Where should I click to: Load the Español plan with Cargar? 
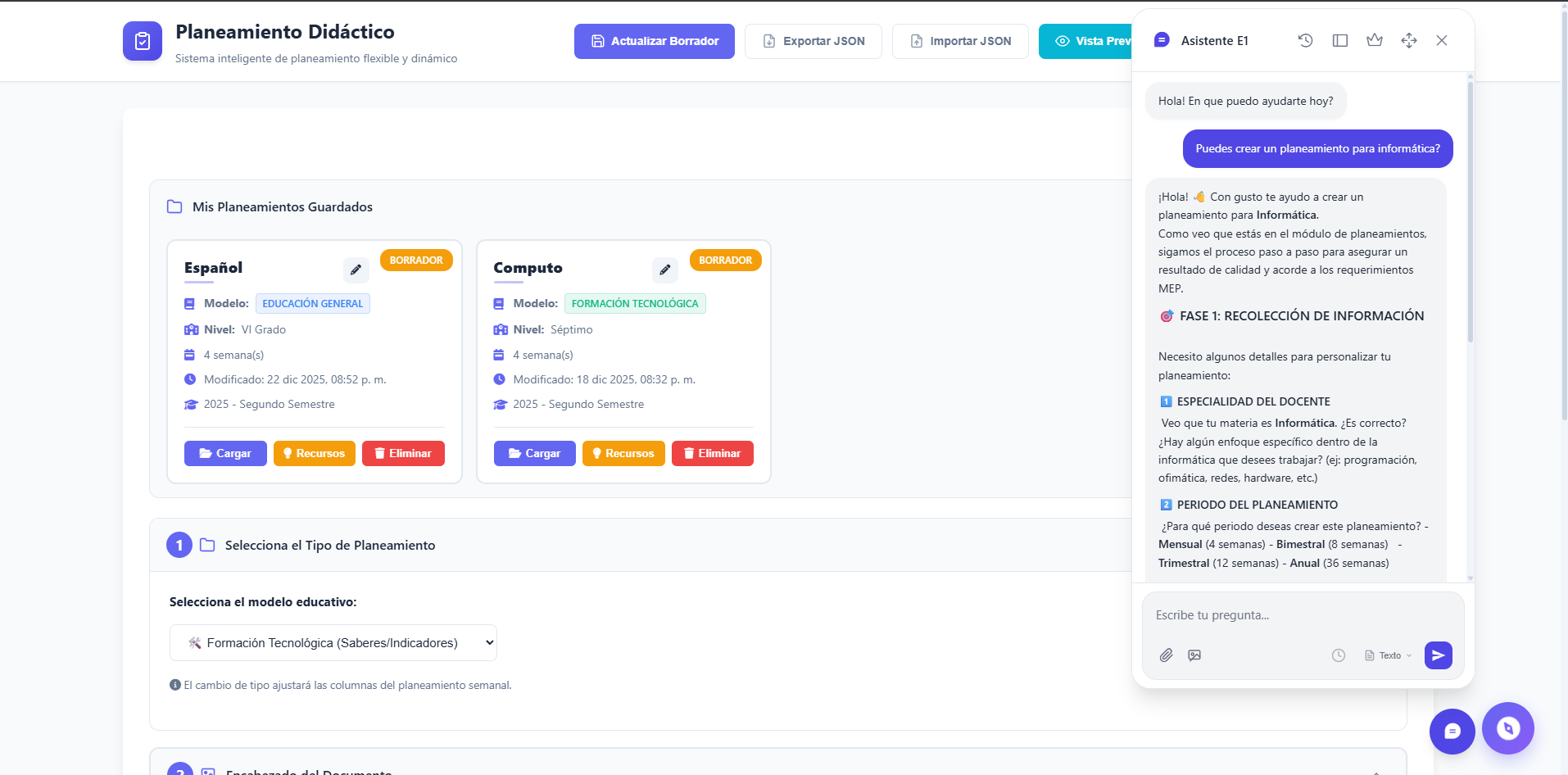click(x=225, y=453)
